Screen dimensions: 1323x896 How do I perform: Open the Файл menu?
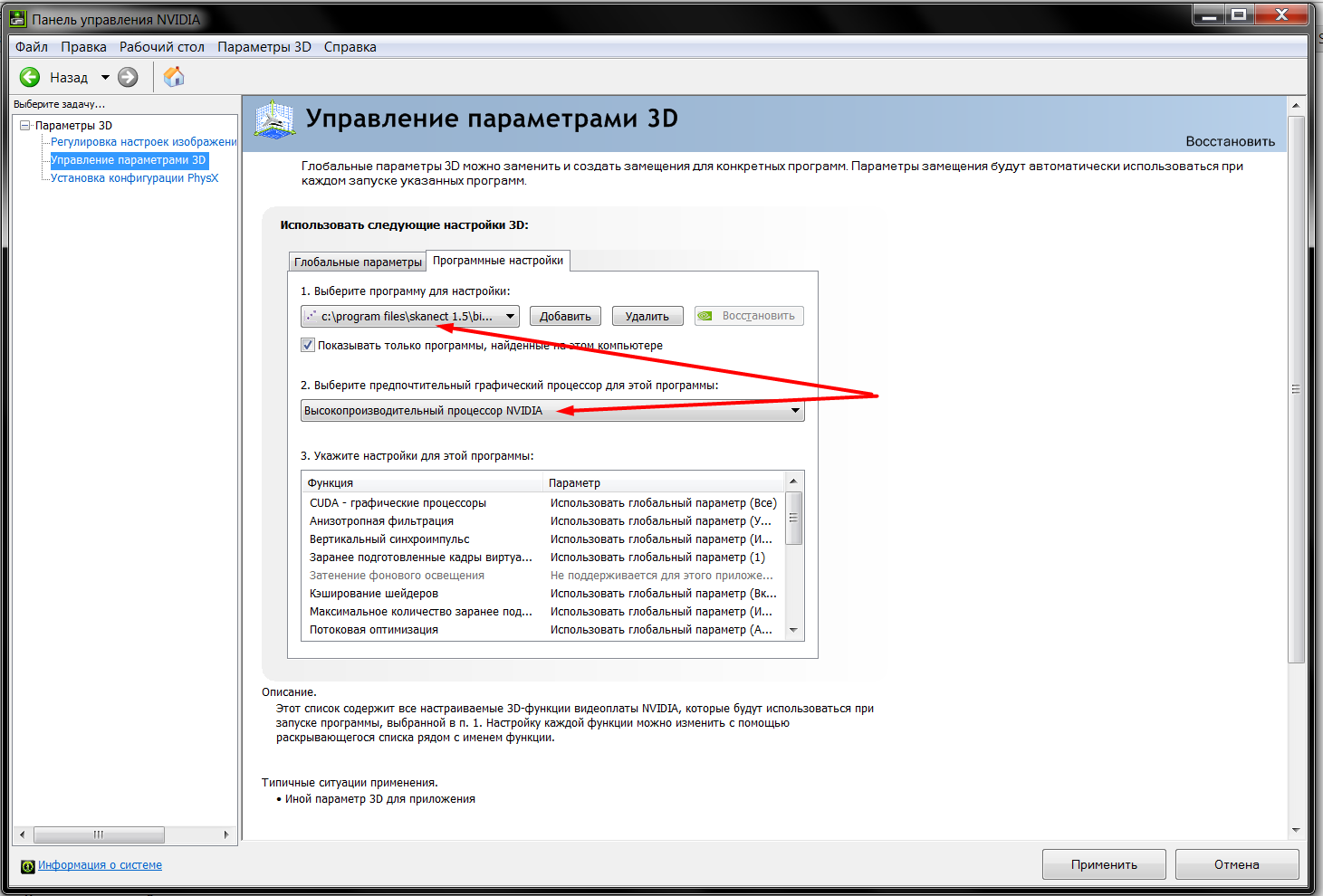coord(32,47)
